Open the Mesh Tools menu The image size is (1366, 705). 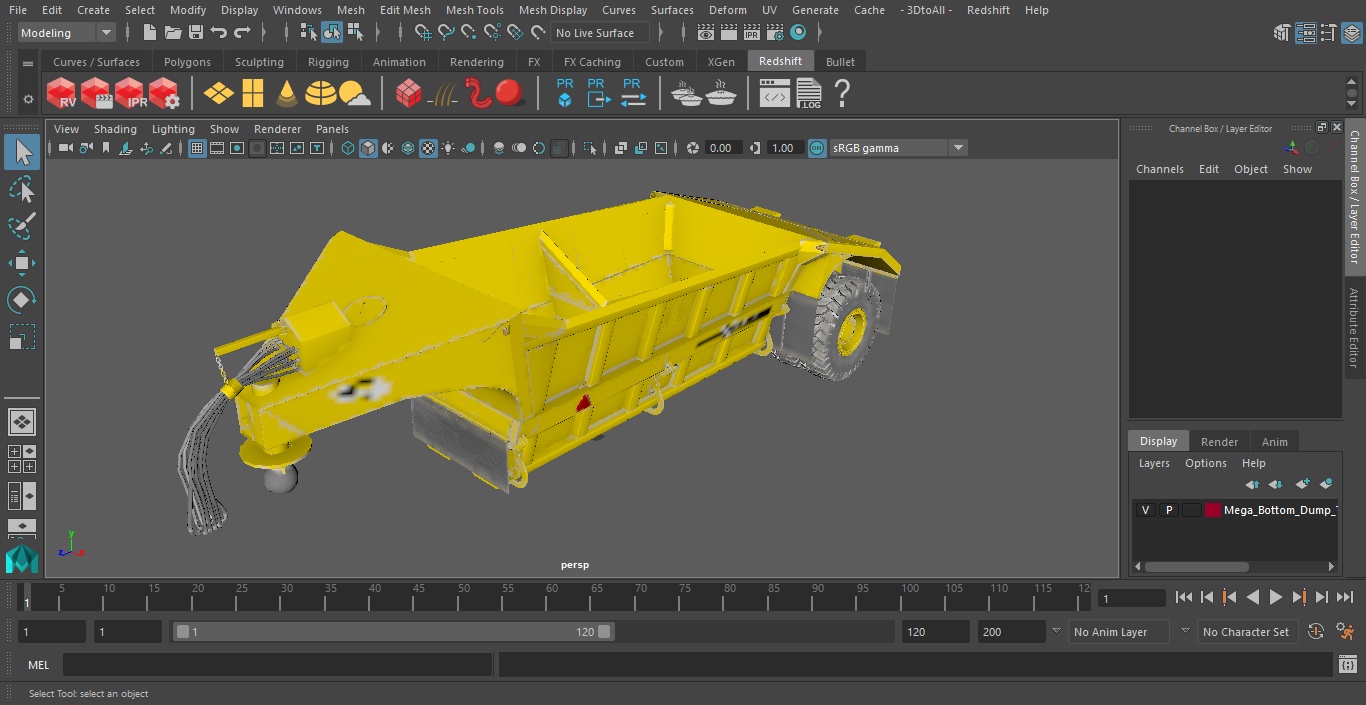[x=474, y=10]
